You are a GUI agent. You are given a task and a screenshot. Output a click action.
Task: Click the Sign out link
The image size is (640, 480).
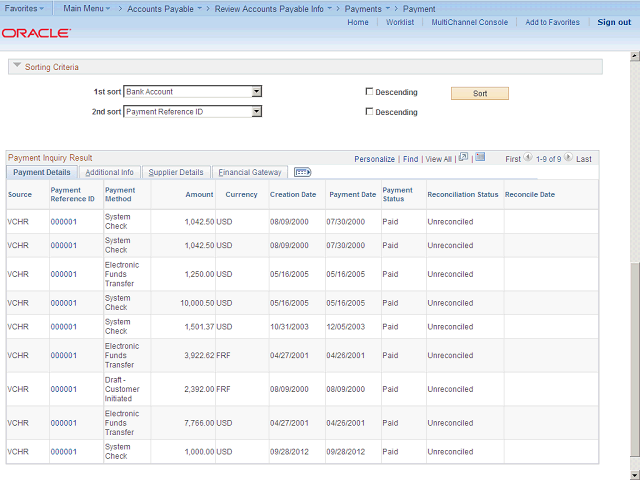[x=614, y=22]
